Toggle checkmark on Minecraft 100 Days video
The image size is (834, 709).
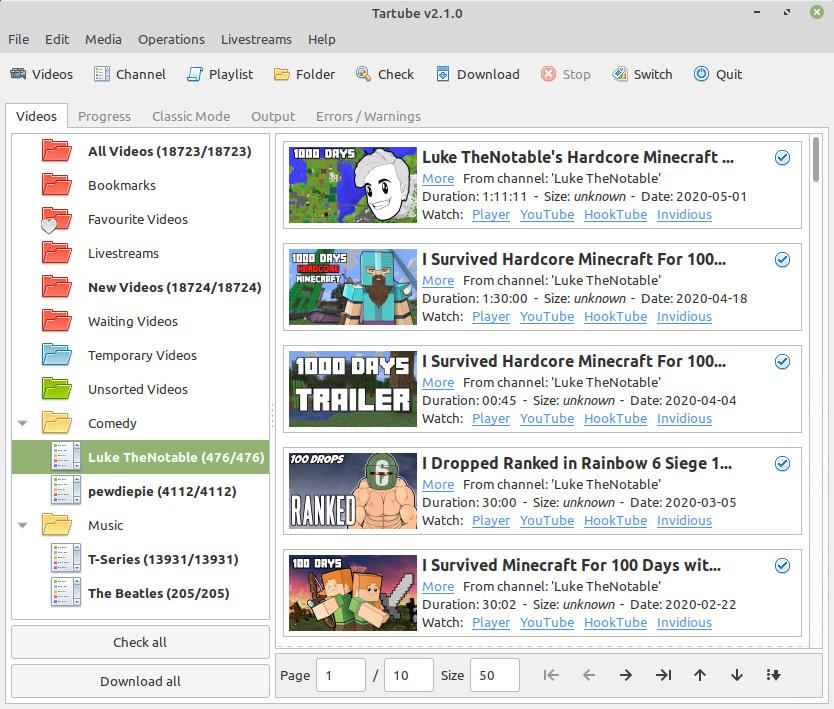point(782,565)
